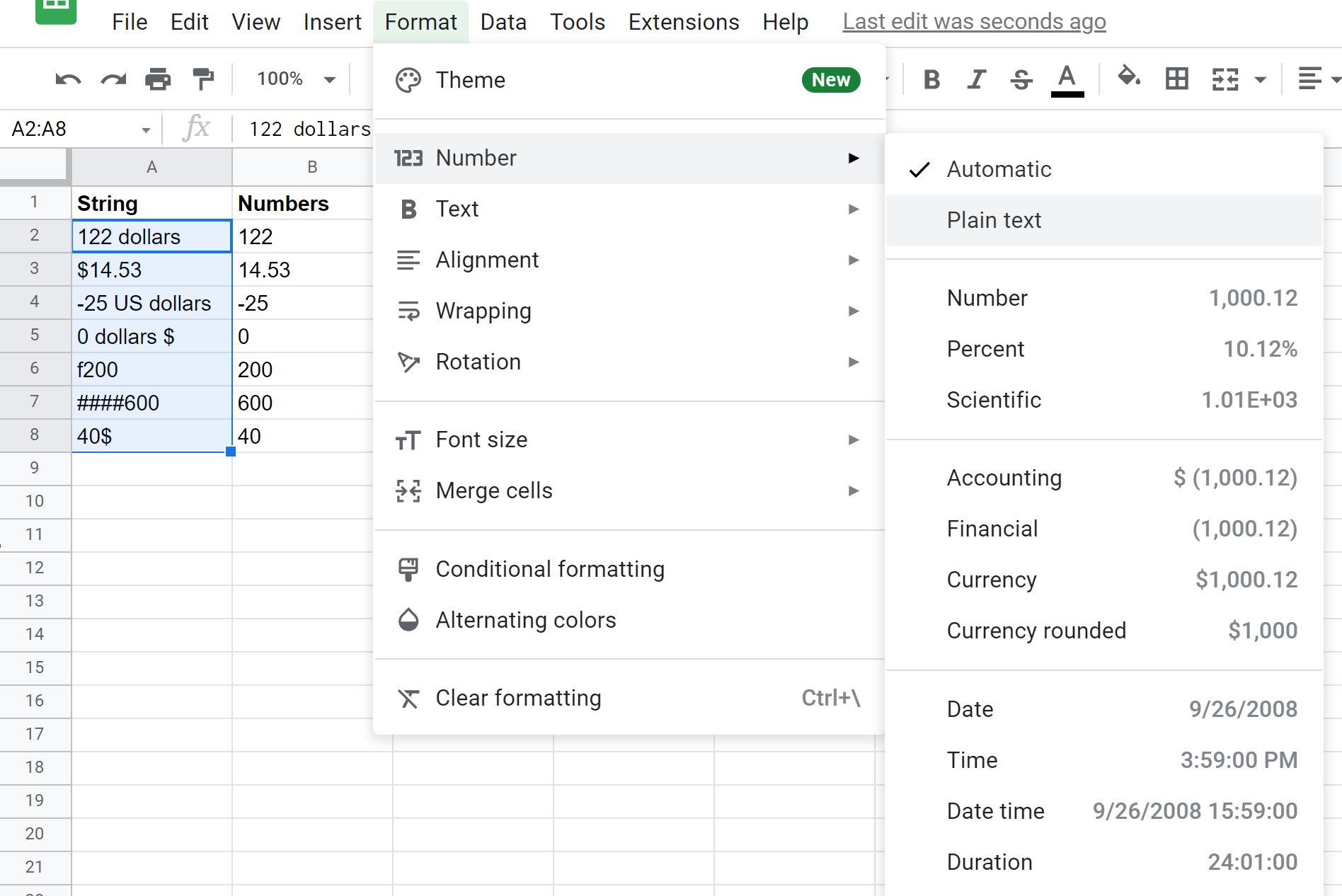Viewport: 1342px width, 896px height.
Task: Click the Undo arrow icon
Action: click(x=68, y=79)
